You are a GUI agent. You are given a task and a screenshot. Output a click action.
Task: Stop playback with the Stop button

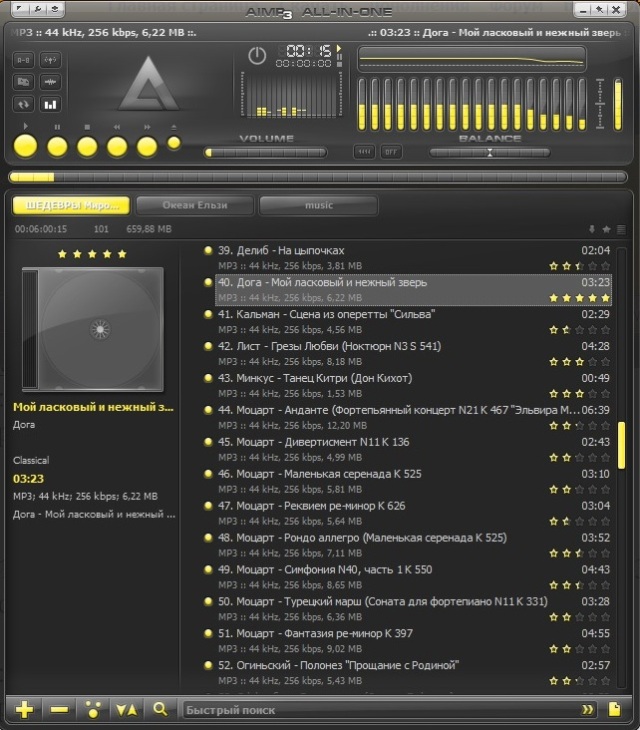(x=87, y=147)
